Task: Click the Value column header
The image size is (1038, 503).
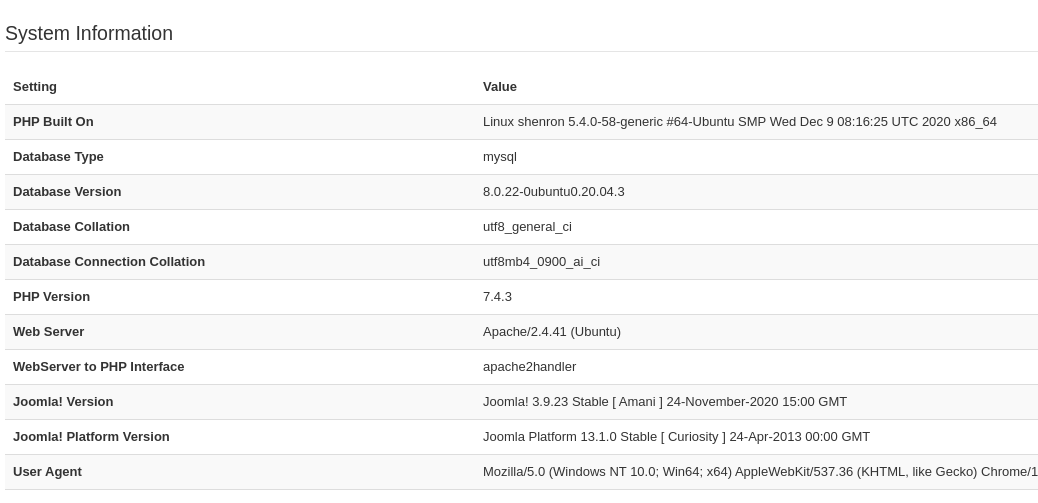Action: [x=500, y=87]
